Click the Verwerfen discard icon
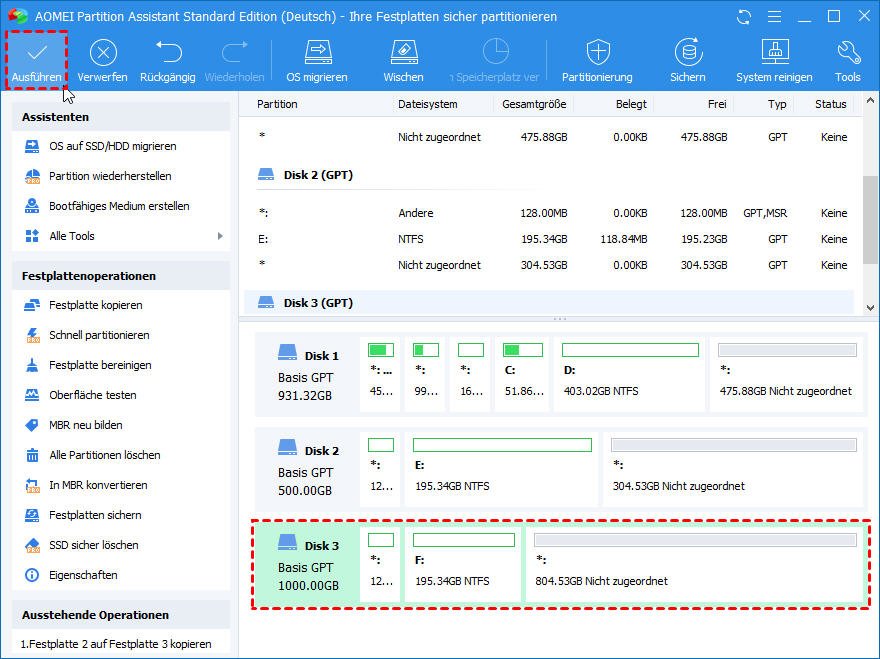Image resolution: width=880 pixels, height=659 pixels. point(103,53)
